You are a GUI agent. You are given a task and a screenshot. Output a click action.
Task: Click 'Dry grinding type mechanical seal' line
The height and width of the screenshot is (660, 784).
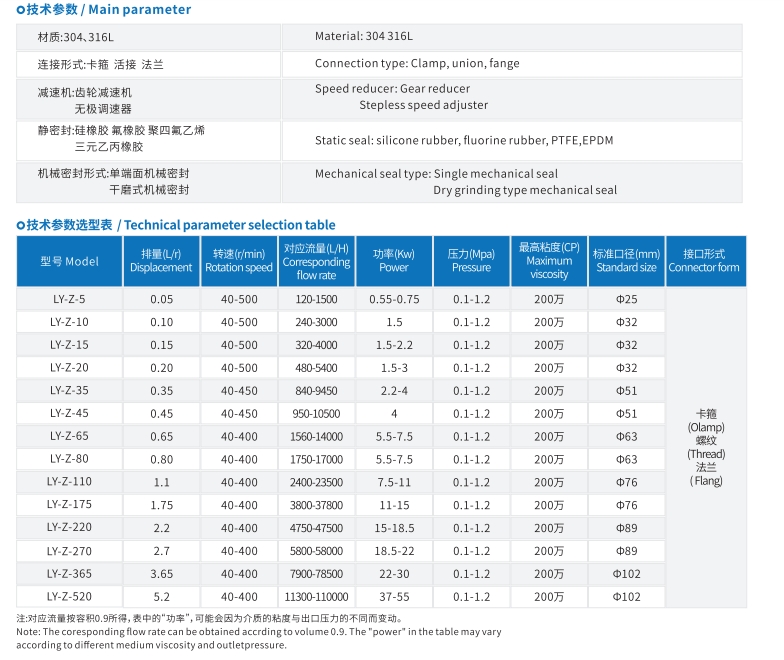click(x=525, y=190)
